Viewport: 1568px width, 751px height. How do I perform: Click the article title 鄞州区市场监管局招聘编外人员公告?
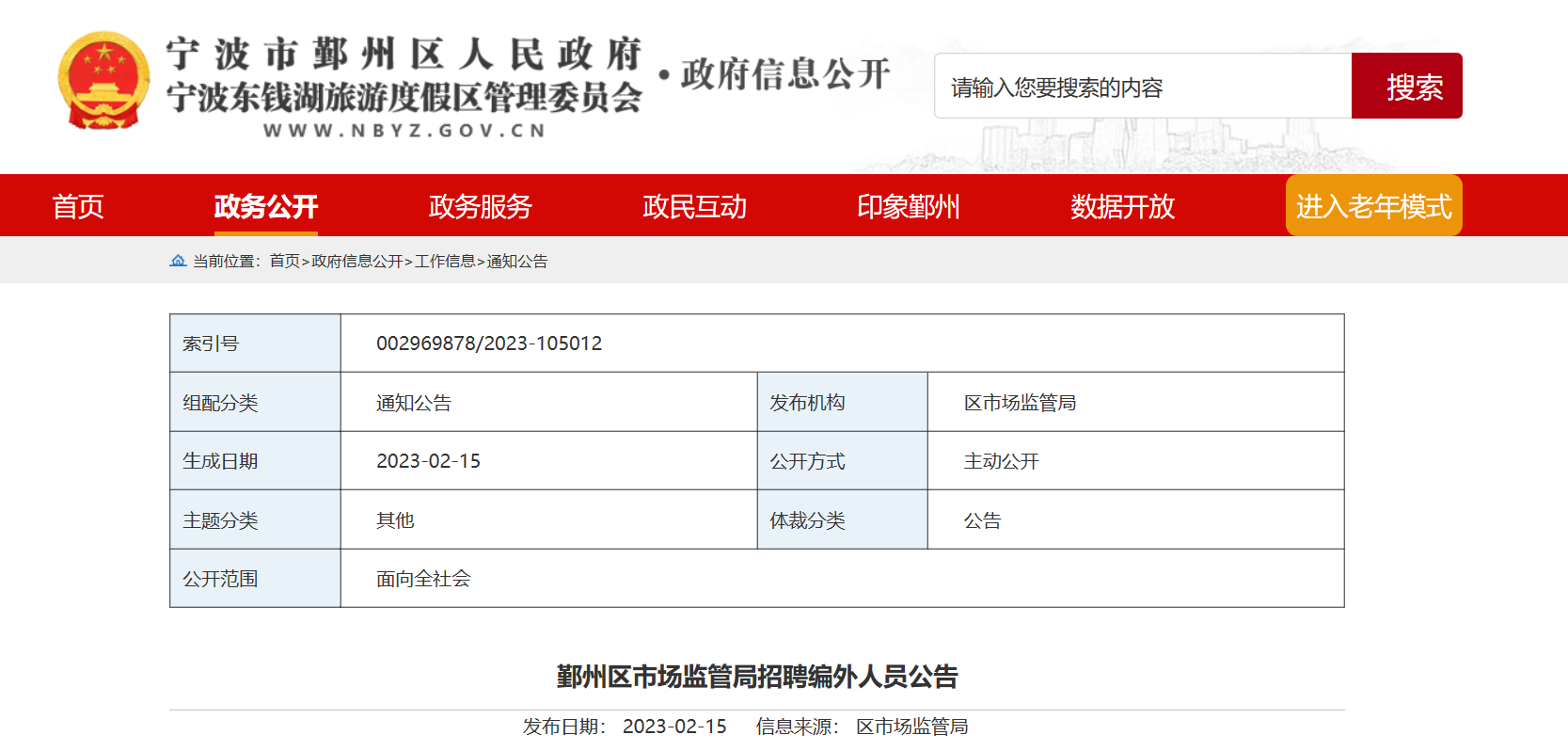757,677
